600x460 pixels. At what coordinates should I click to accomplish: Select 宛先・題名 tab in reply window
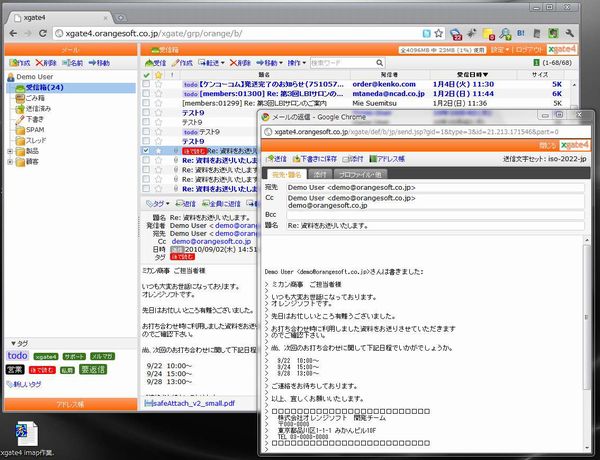pos(287,175)
